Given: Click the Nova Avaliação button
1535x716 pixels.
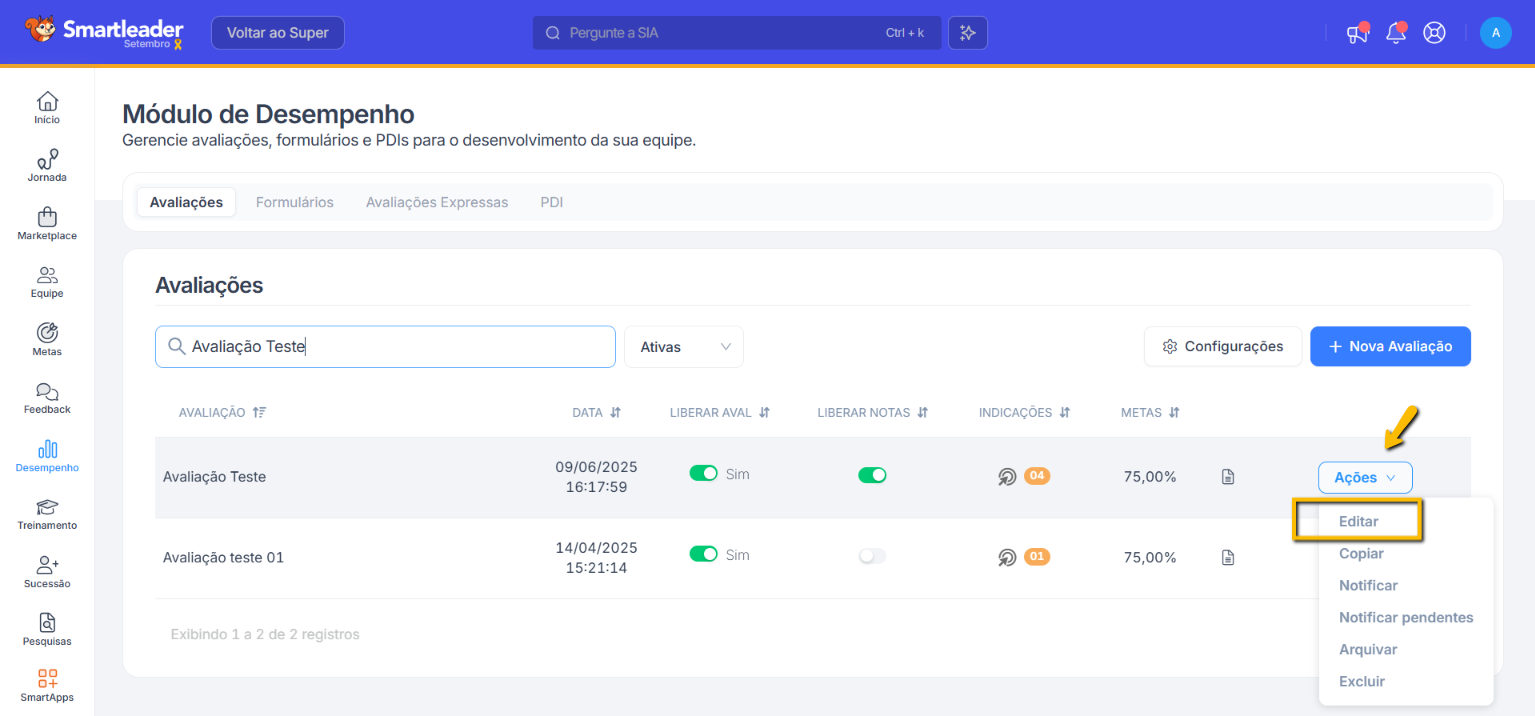Looking at the screenshot, I should point(1390,346).
